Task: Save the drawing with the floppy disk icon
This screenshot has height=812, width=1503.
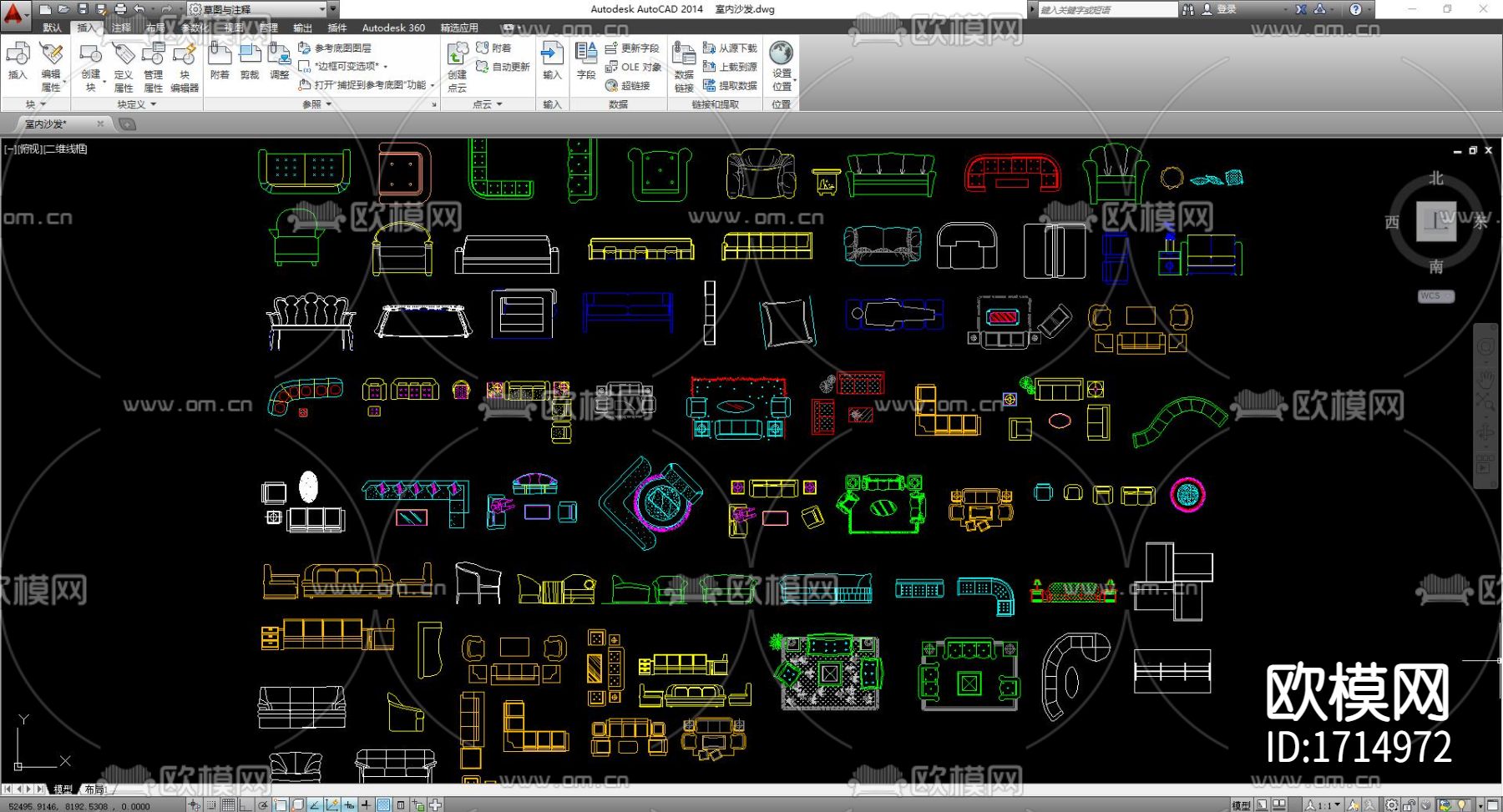Action: pos(83,9)
